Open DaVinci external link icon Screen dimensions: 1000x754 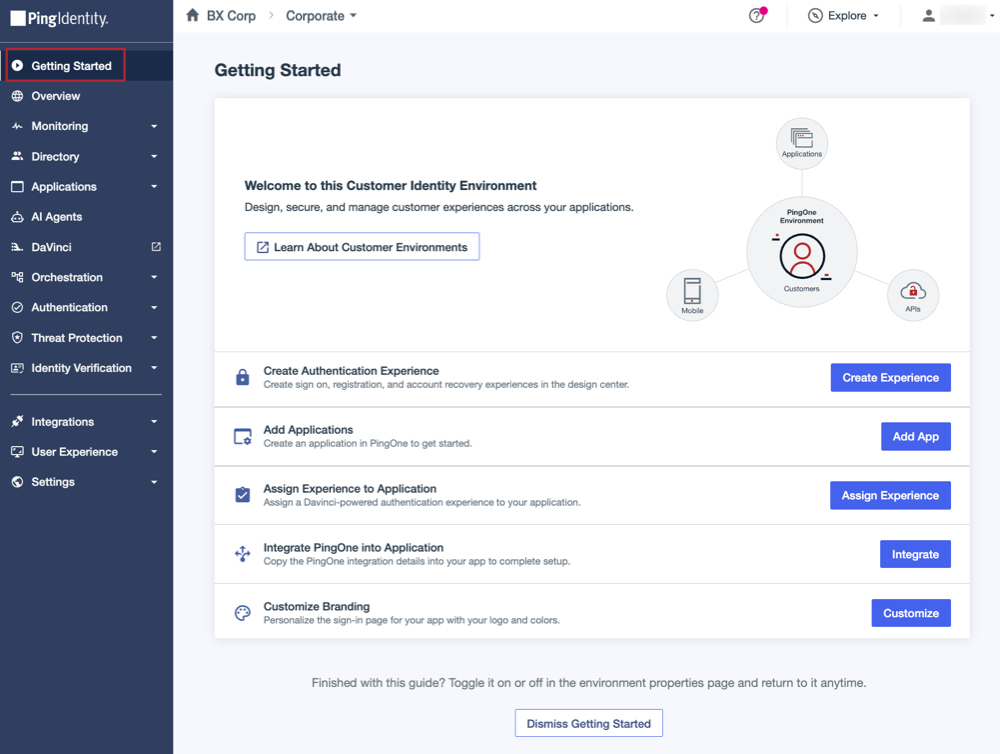click(156, 247)
